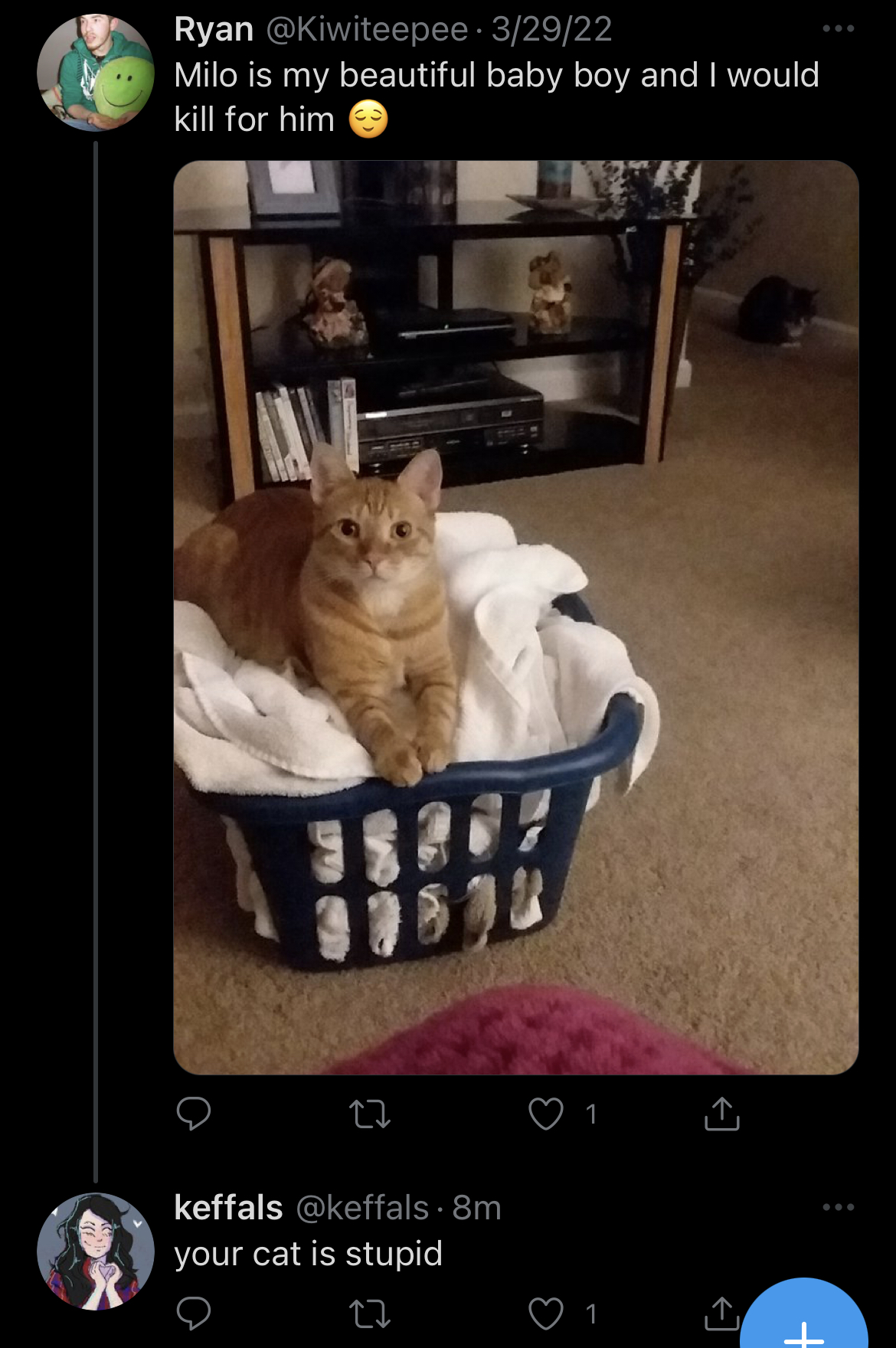Open more options on Ryan's tweet
Image resolution: width=896 pixels, height=1348 pixels.
tap(839, 28)
